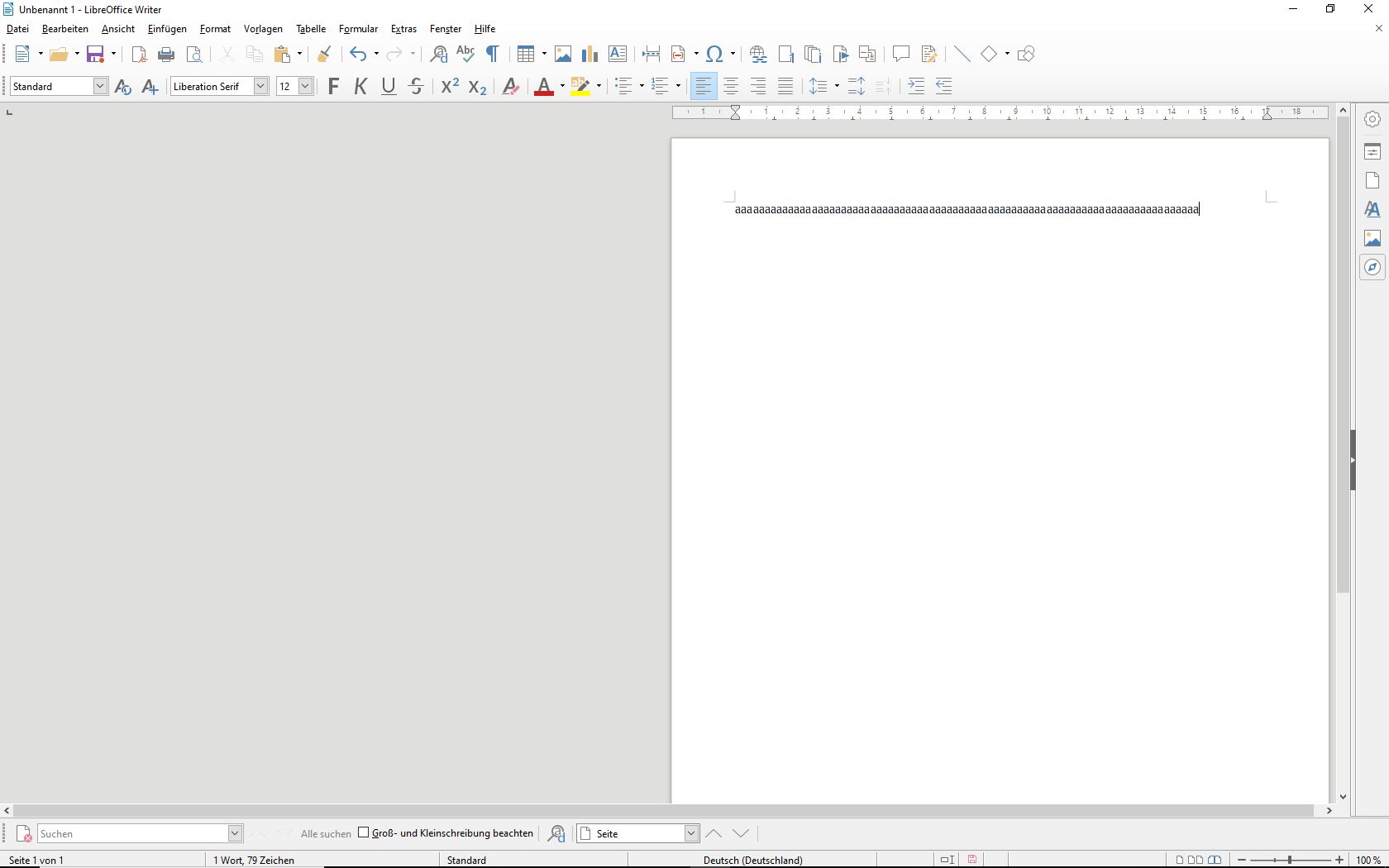
Task: Insert a table icon
Action: tap(526, 55)
